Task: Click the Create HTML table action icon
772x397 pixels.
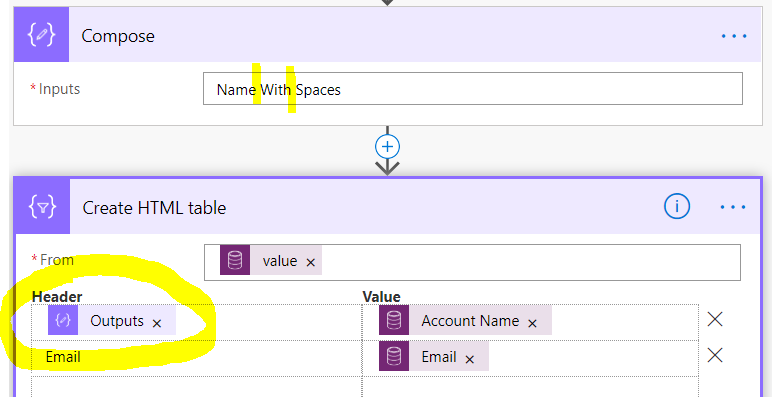Action: click(x=42, y=206)
